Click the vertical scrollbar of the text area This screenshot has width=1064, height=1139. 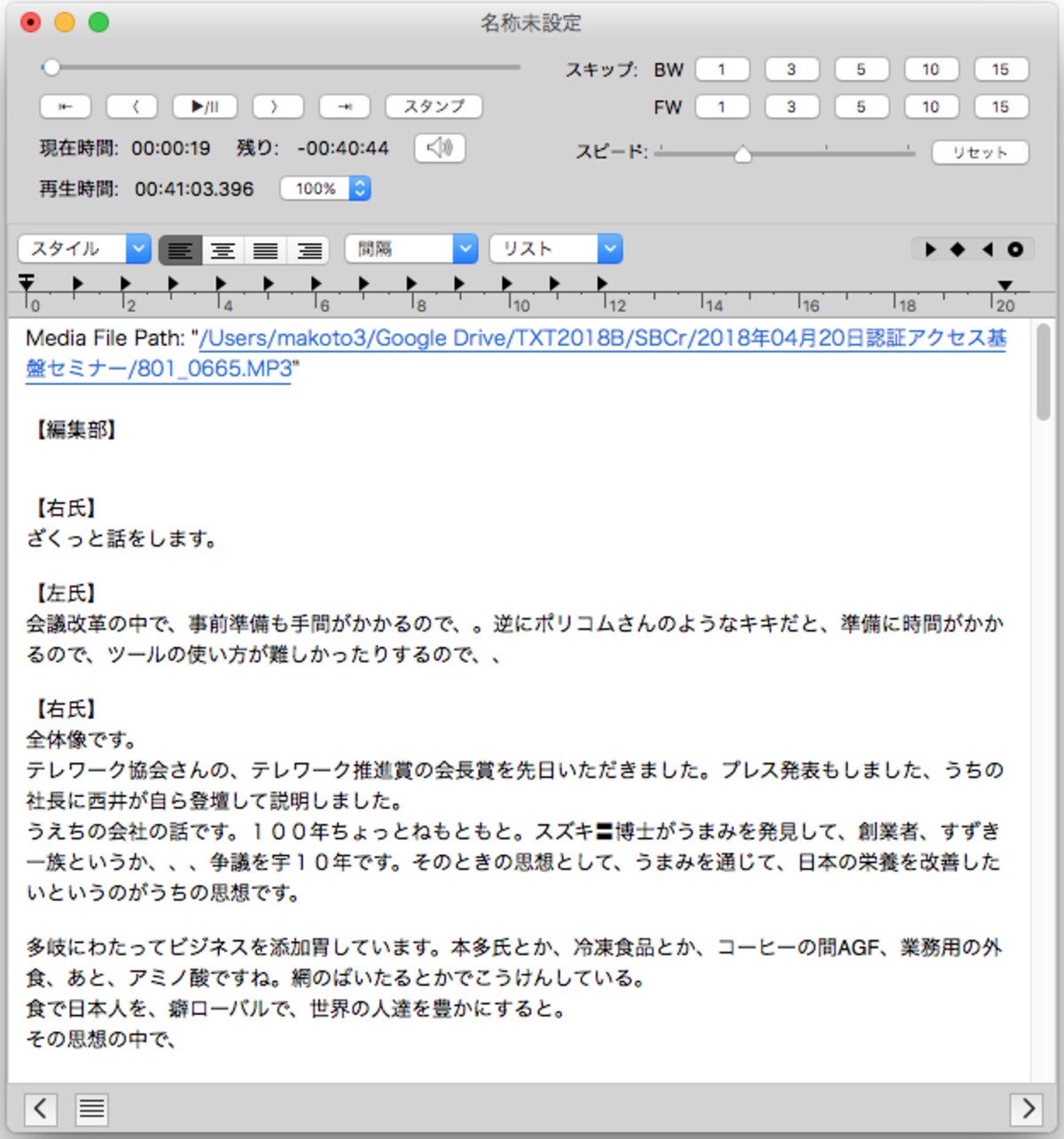1044,373
